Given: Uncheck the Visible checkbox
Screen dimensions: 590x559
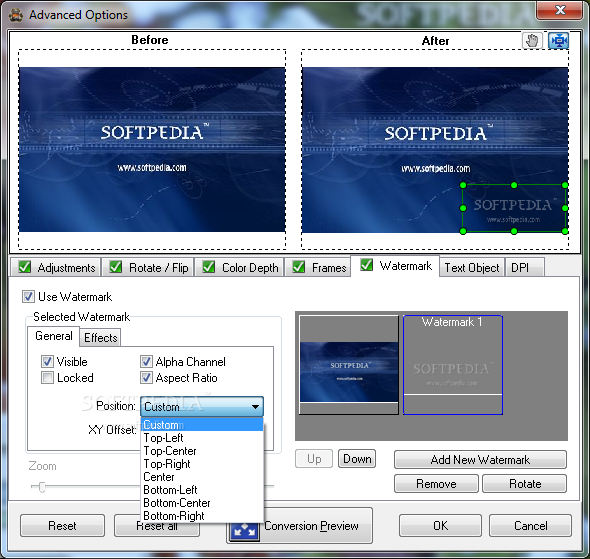Looking at the screenshot, I should pos(47,362).
